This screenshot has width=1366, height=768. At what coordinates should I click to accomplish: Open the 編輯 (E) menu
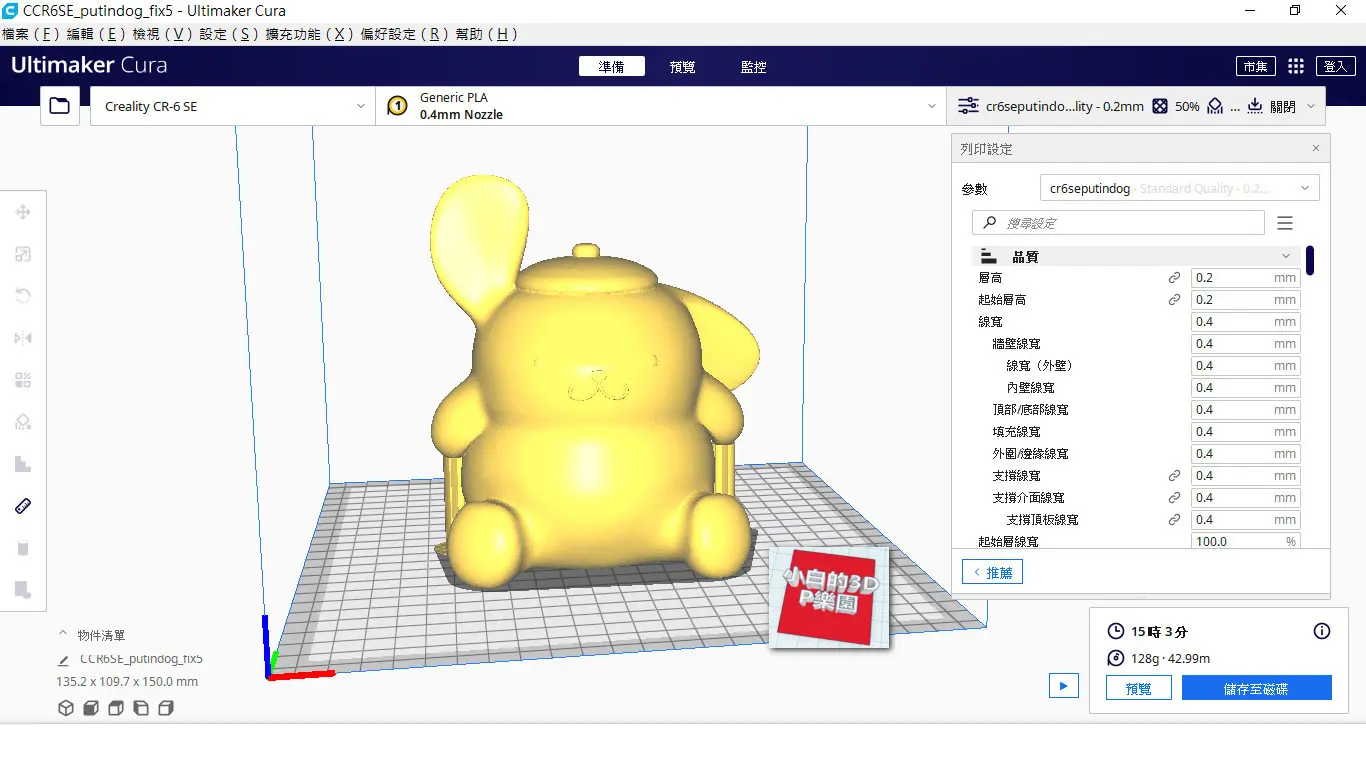pyautogui.click(x=96, y=34)
